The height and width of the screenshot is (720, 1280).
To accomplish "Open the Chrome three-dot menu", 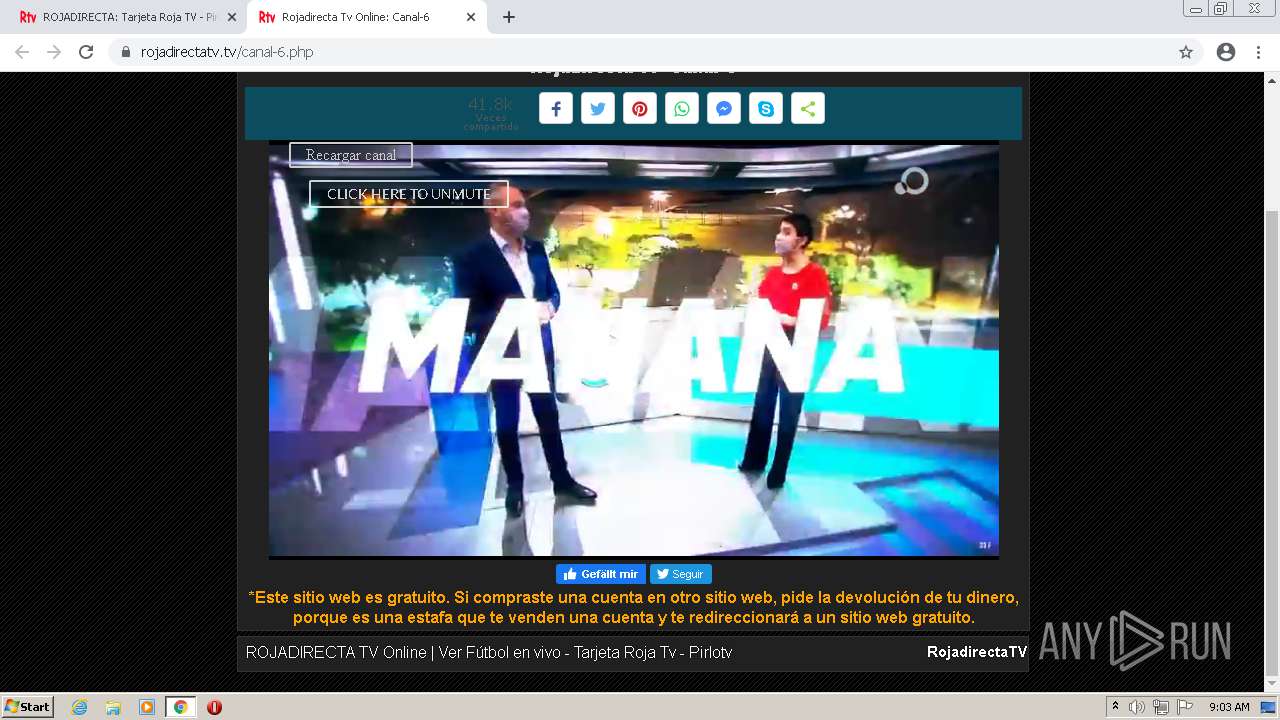I will point(1258,52).
